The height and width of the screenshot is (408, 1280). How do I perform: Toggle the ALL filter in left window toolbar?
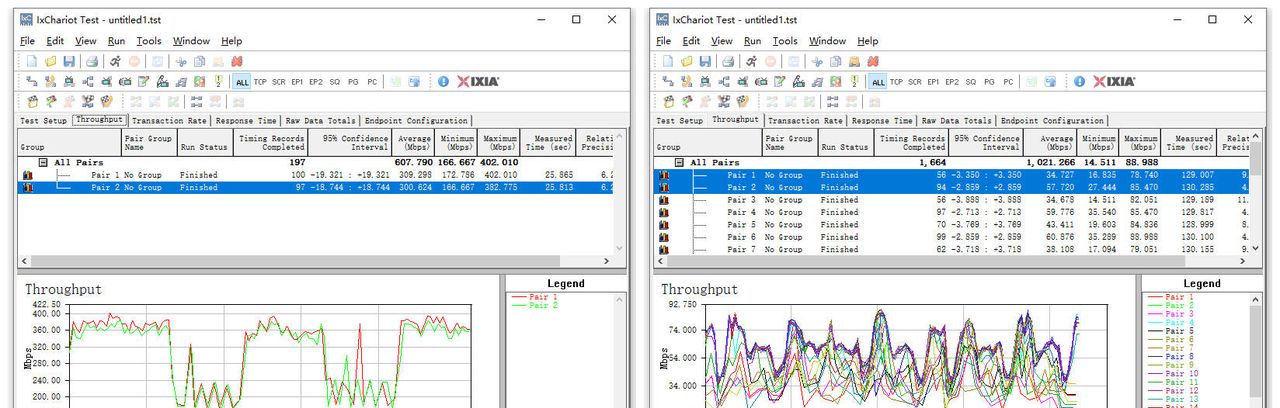(242, 82)
